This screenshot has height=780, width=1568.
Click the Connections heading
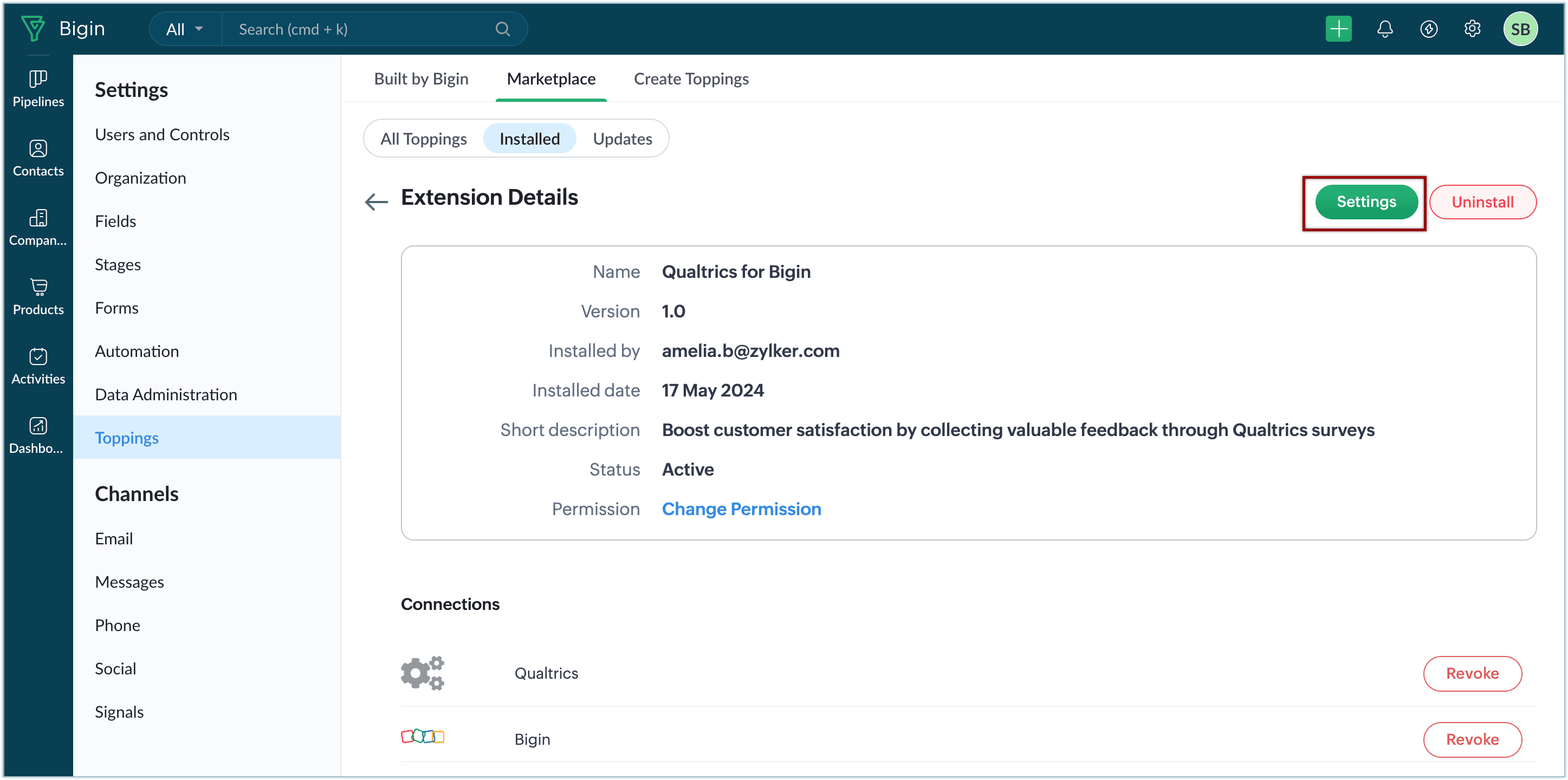(450, 603)
